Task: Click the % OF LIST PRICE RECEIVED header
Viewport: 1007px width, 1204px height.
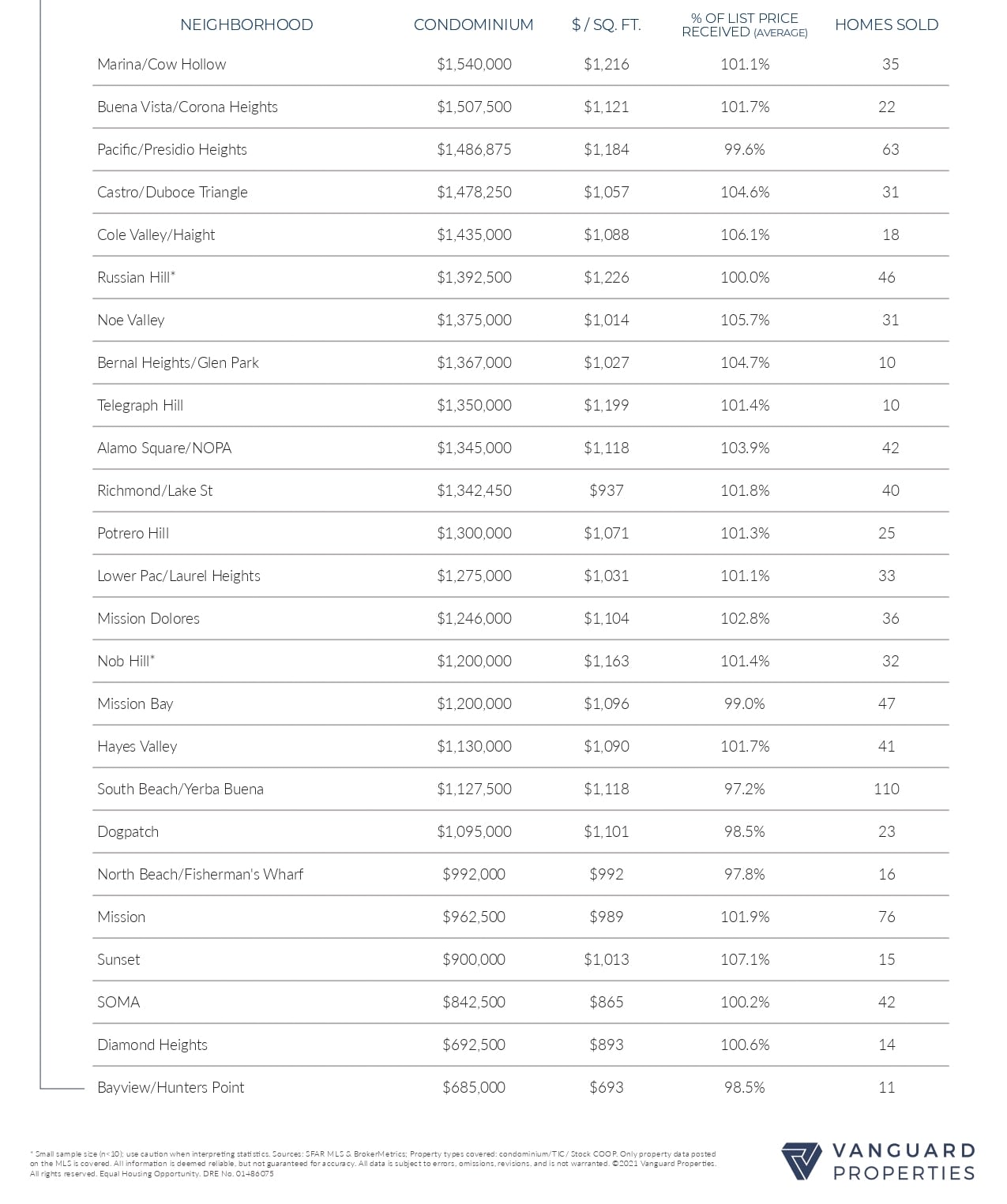Action: coord(745,24)
